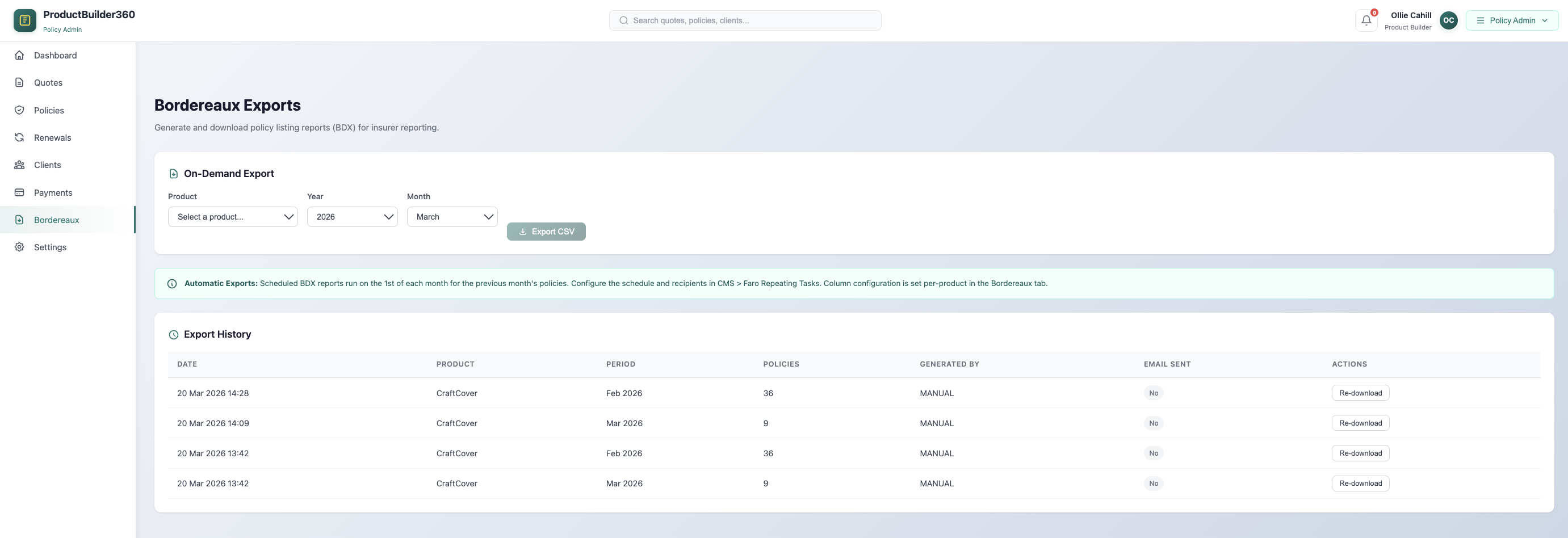Click the Clients people icon
This screenshot has height=538, width=1568.
point(19,165)
